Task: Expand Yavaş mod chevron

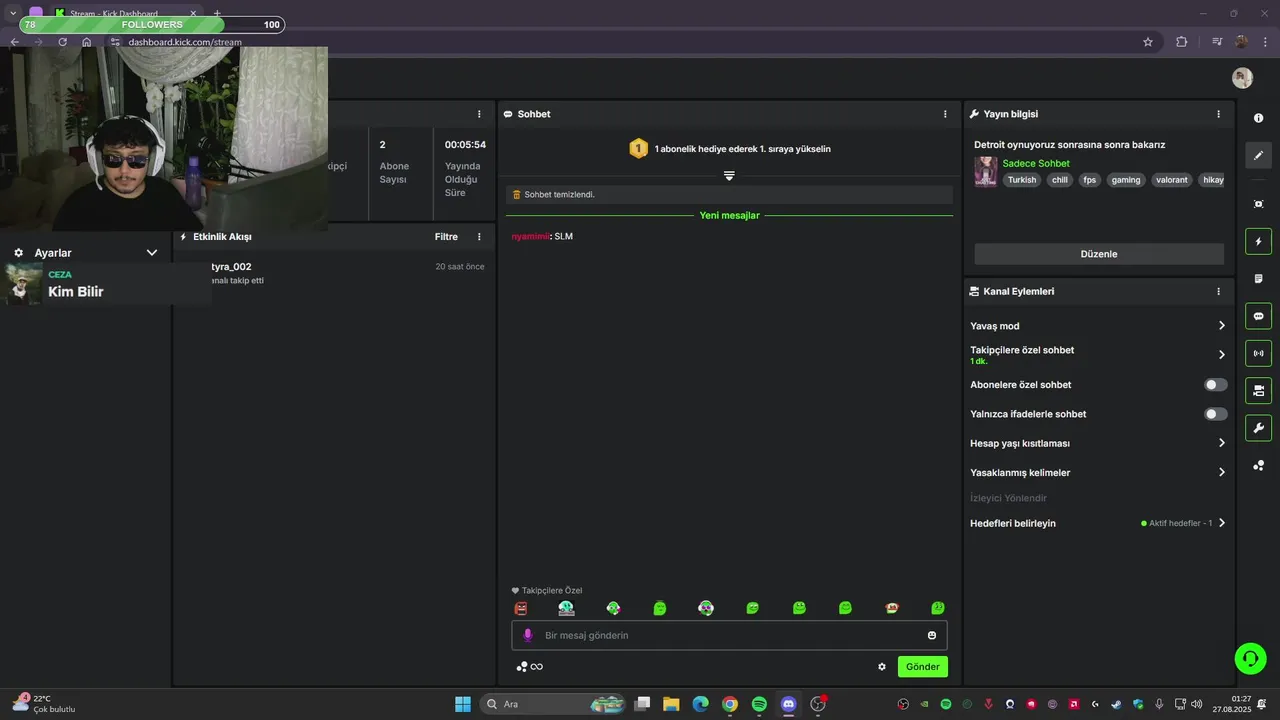Action: [1221, 326]
